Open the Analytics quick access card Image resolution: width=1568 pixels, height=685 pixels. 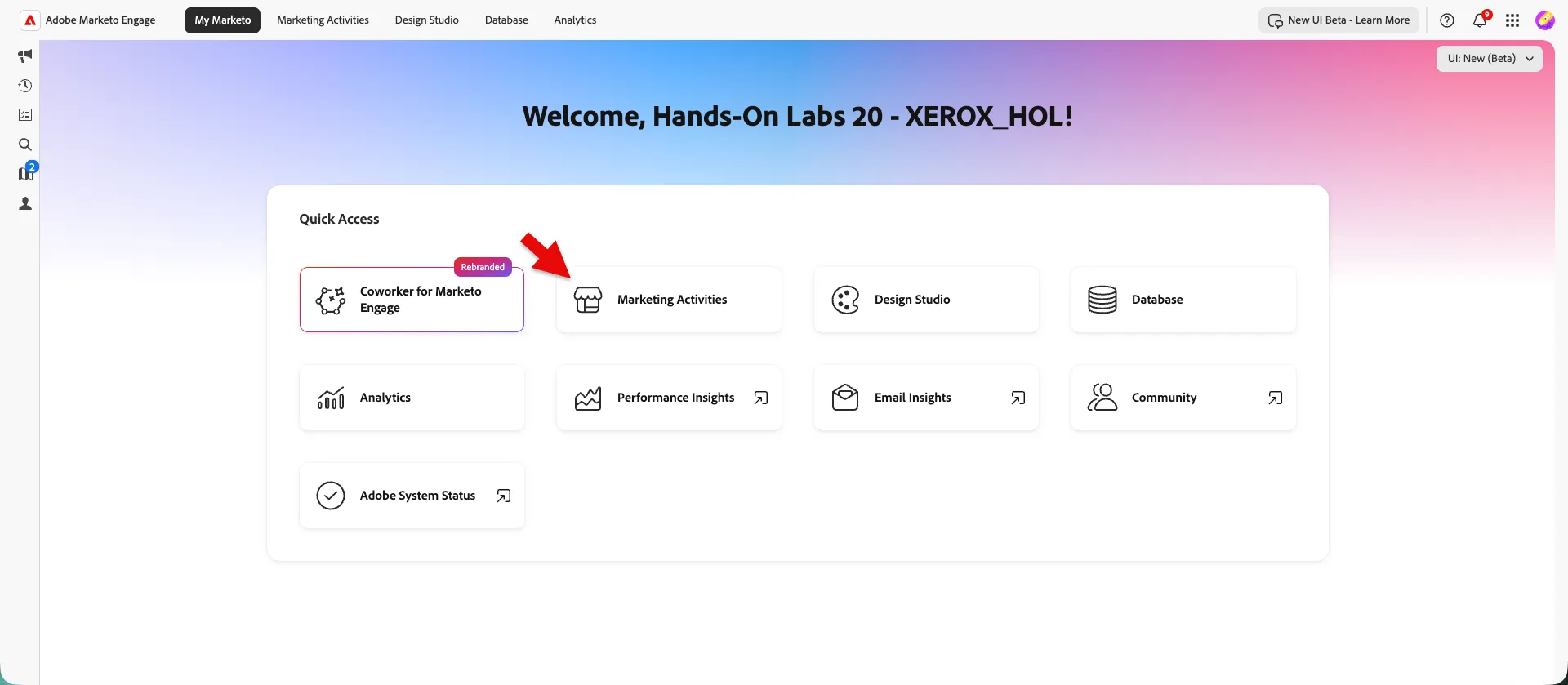pos(412,398)
